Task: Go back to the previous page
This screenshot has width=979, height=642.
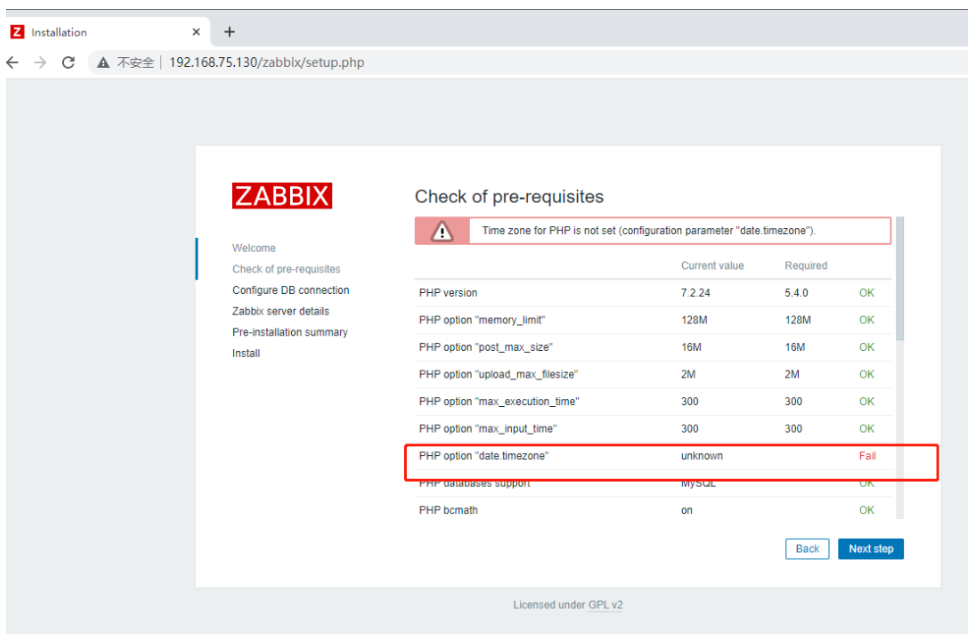Action: pyautogui.click(x=12, y=62)
